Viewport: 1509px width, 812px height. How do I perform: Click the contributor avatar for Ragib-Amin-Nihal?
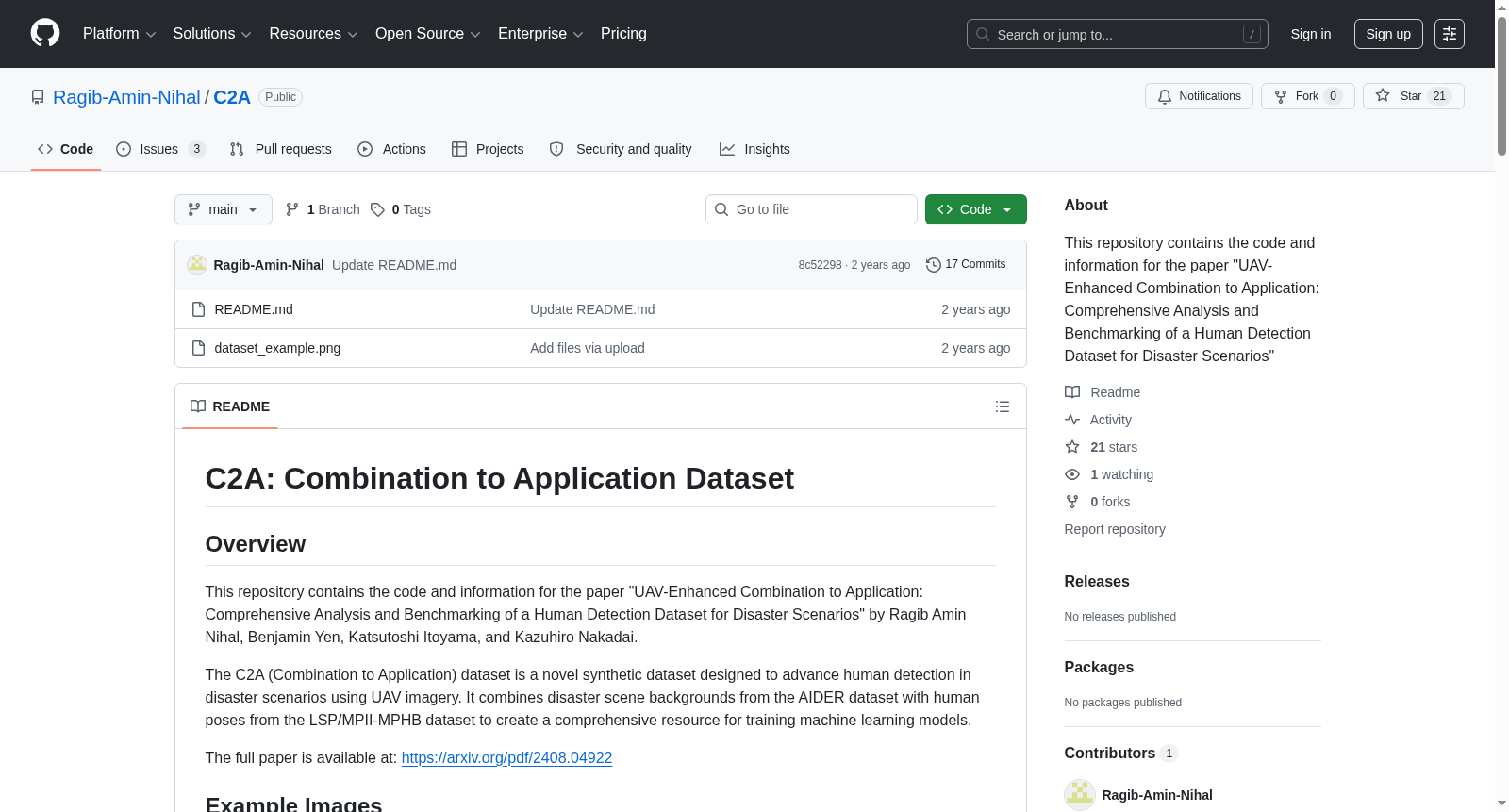(1080, 795)
